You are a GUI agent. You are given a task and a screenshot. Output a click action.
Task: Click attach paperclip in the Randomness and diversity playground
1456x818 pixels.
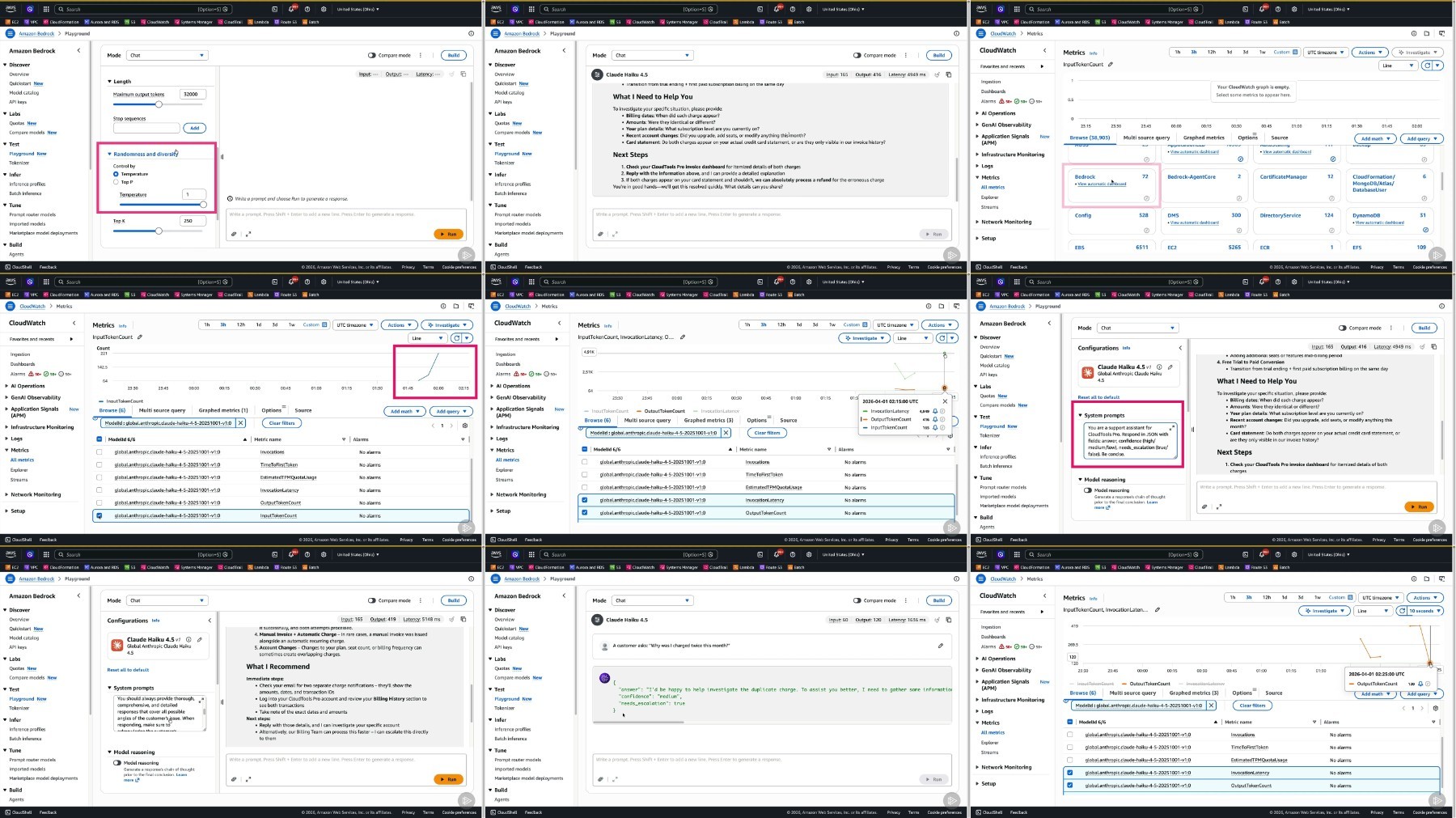pyautogui.click(x=234, y=234)
